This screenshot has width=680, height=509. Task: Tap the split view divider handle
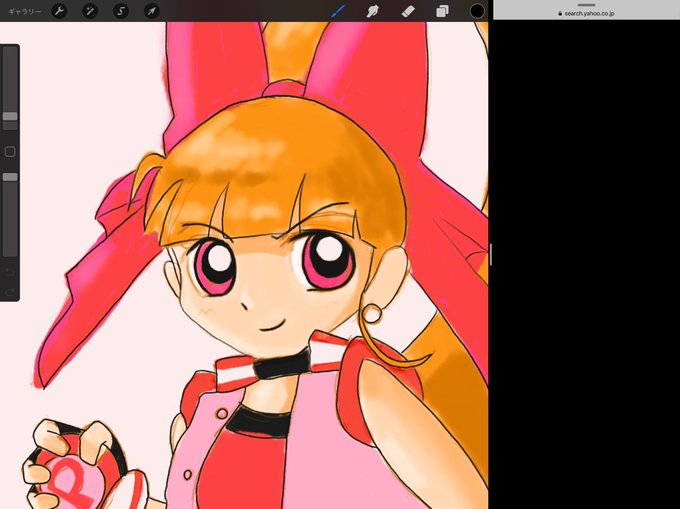coord(490,254)
